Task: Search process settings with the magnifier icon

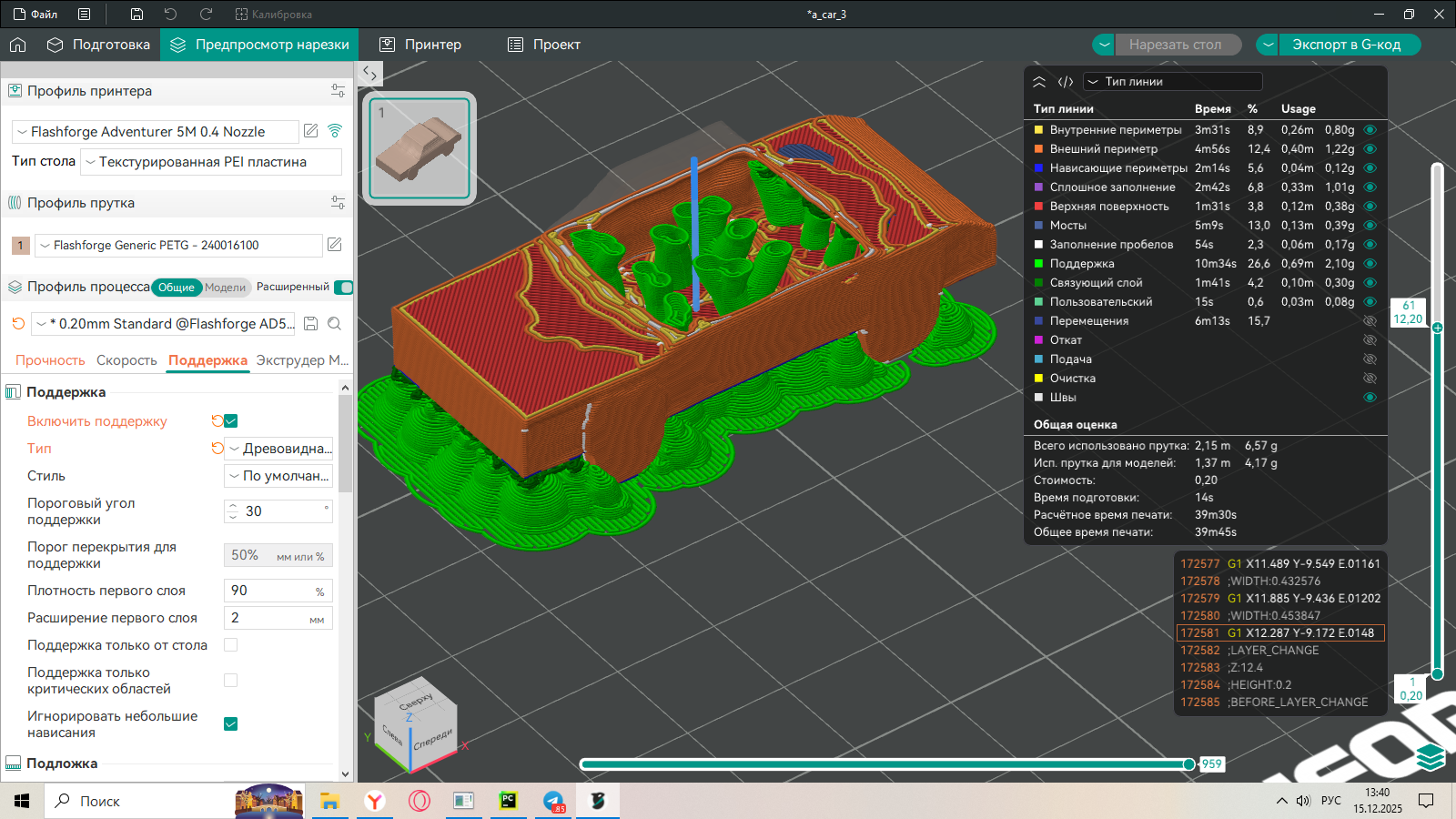Action: [335, 324]
